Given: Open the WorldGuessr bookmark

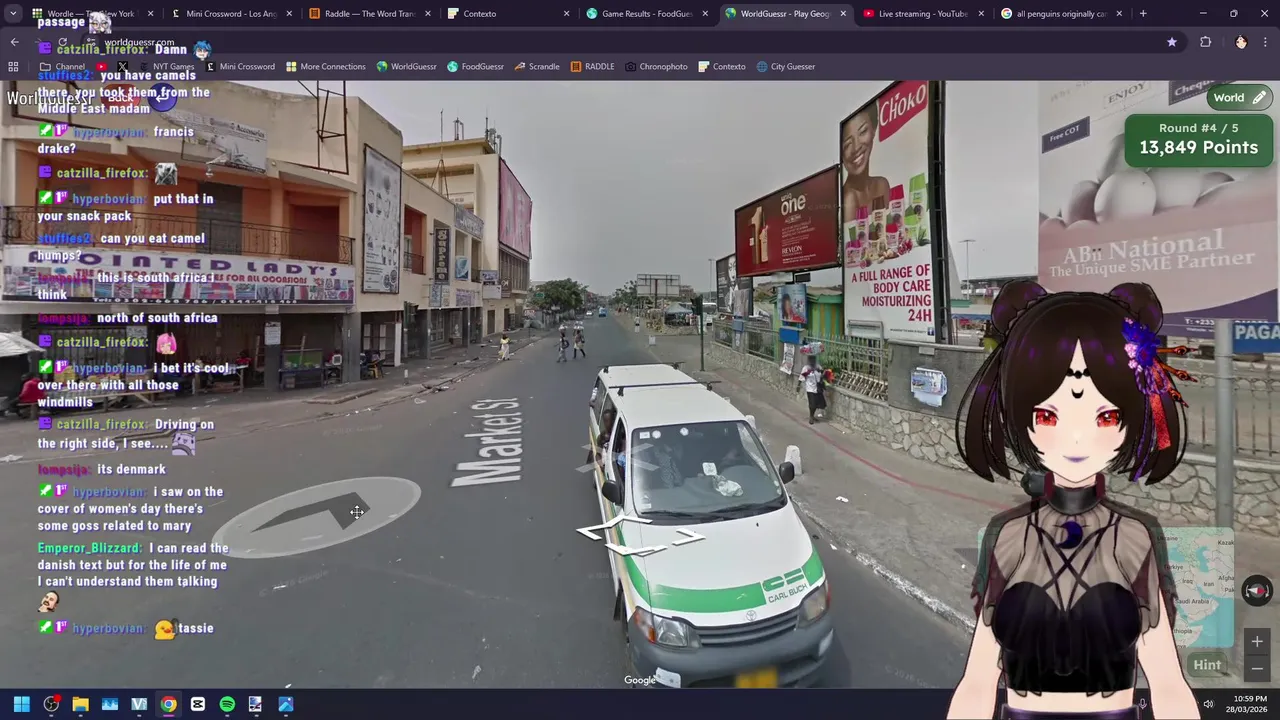Looking at the screenshot, I should coord(406,66).
